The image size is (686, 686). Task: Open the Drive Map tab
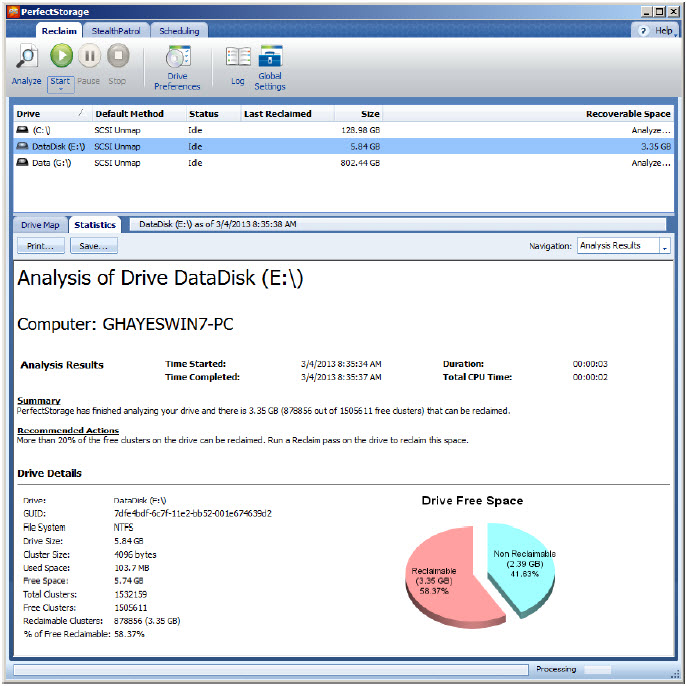[x=40, y=225]
